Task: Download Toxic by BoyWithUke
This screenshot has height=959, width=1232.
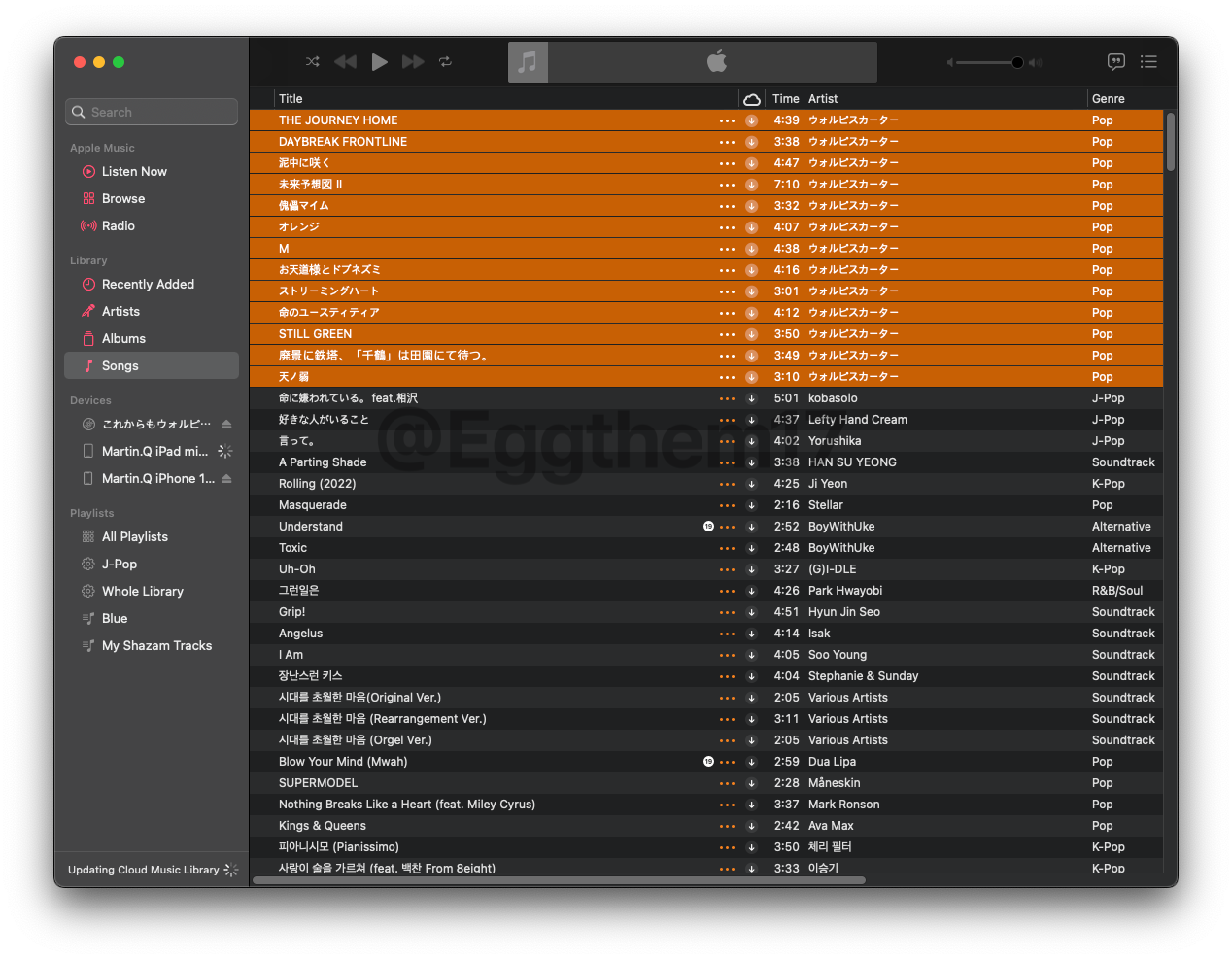Action: pyautogui.click(x=751, y=548)
